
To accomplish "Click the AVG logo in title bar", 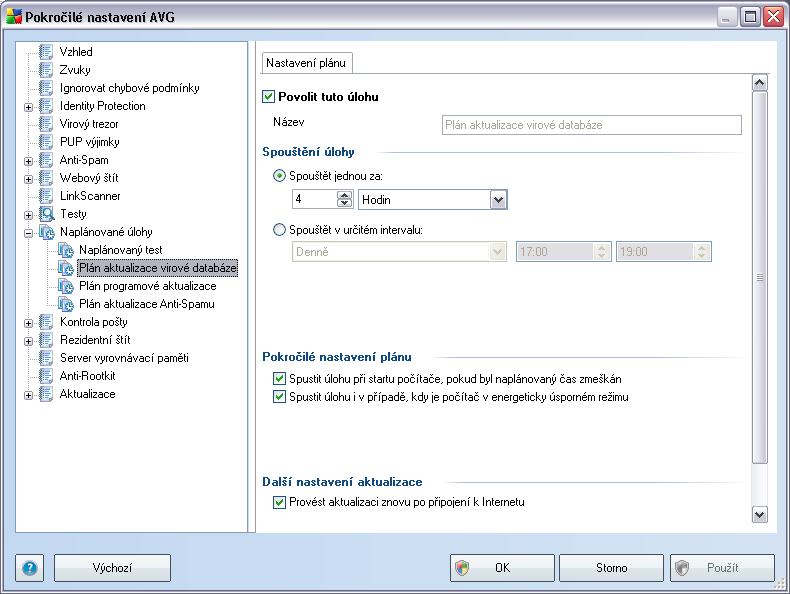I will pyautogui.click(x=14, y=17).
